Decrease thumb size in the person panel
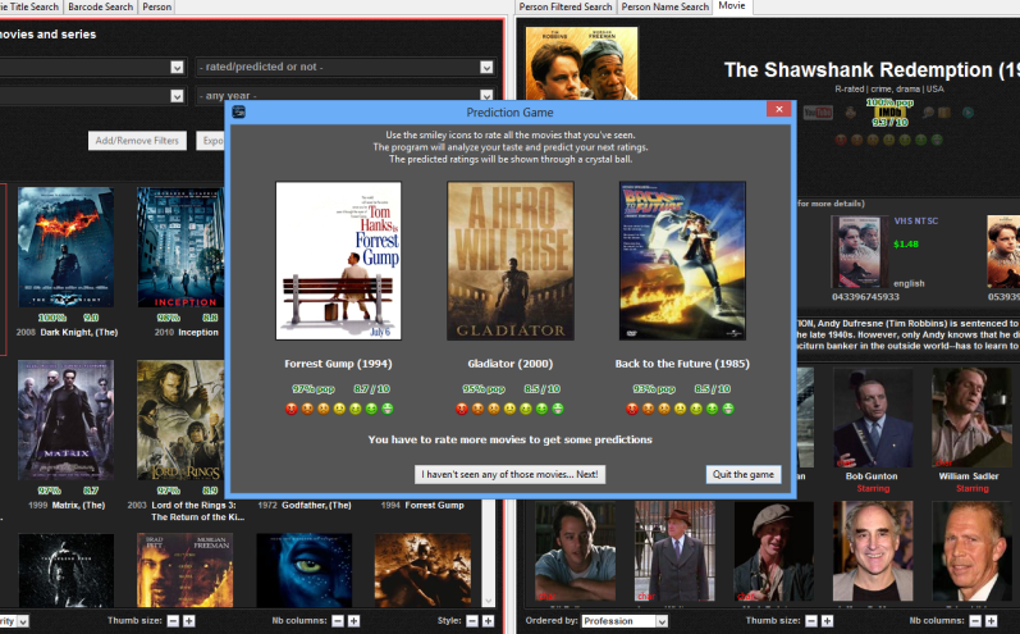This screenshot has width=1020, height=634. 811,621
